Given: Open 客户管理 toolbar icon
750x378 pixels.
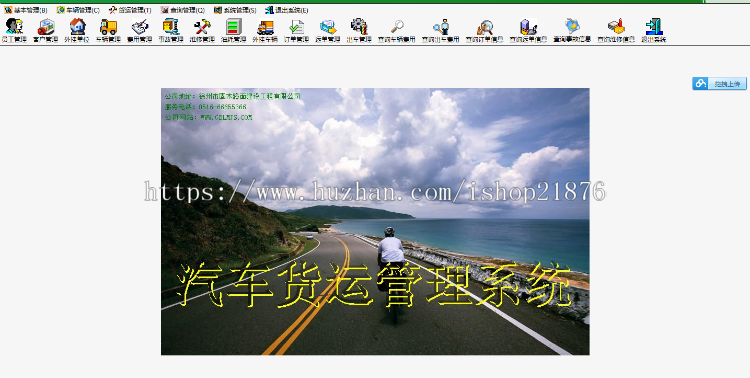Looking at the screenshot, I should pyautogui.click(x=45, y=31).
